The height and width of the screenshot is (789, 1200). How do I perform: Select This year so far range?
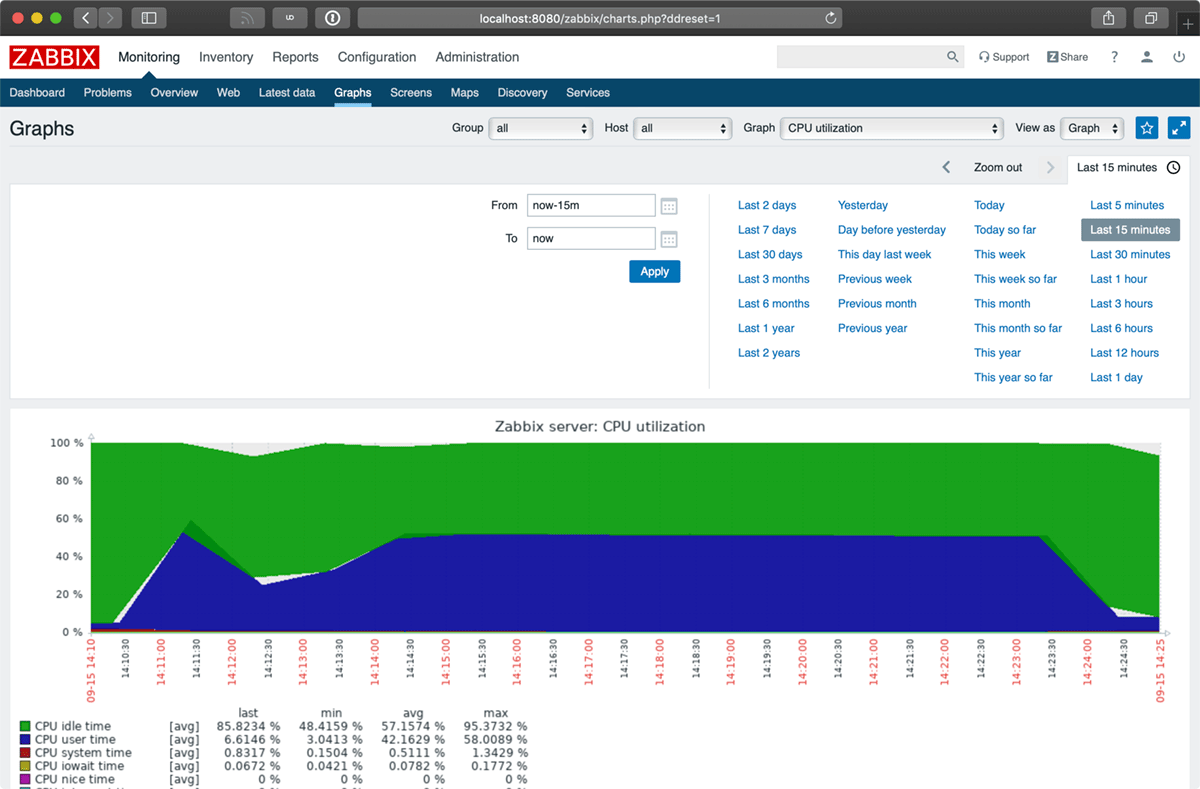[1013, 378]
